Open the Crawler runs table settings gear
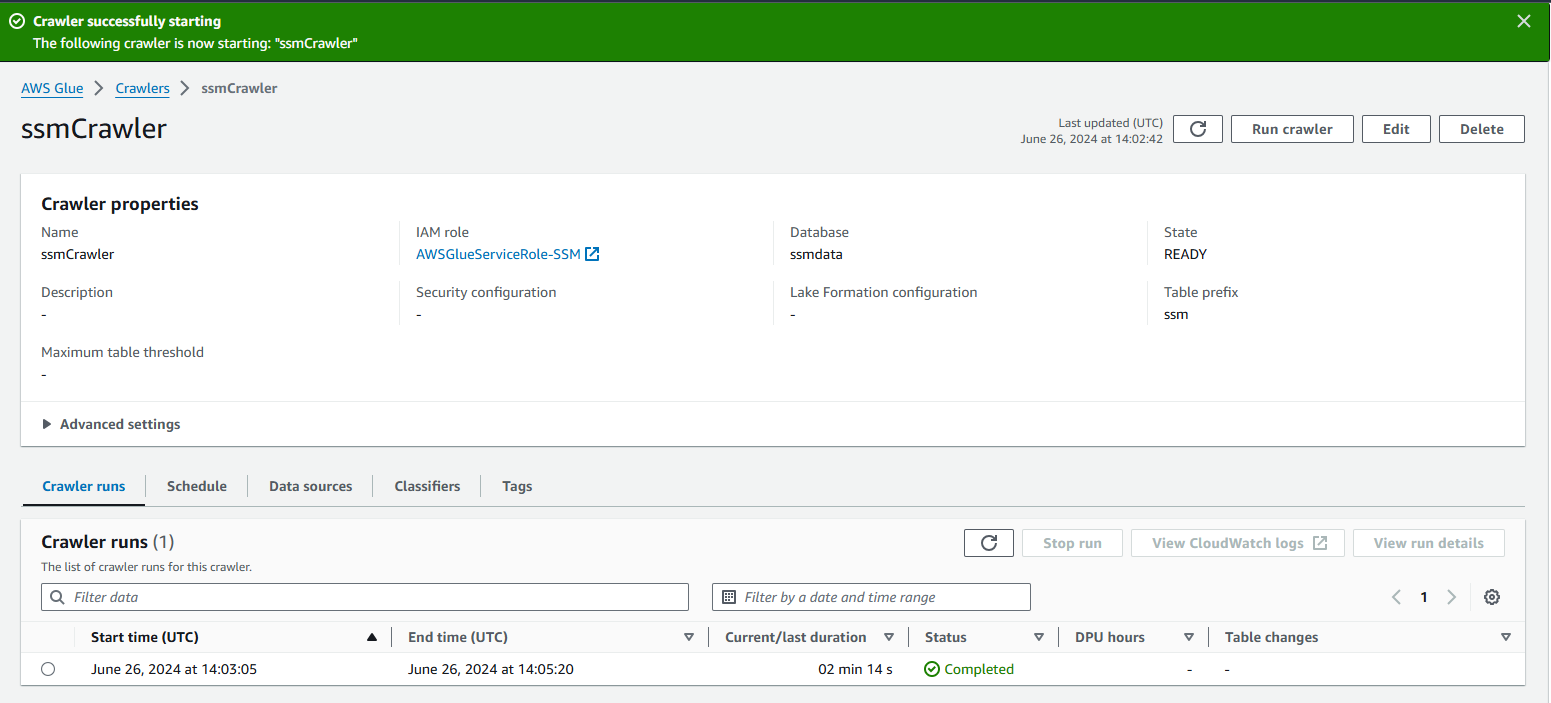The height and width of the screenshot is (703, 1551). coord(1492,597)
